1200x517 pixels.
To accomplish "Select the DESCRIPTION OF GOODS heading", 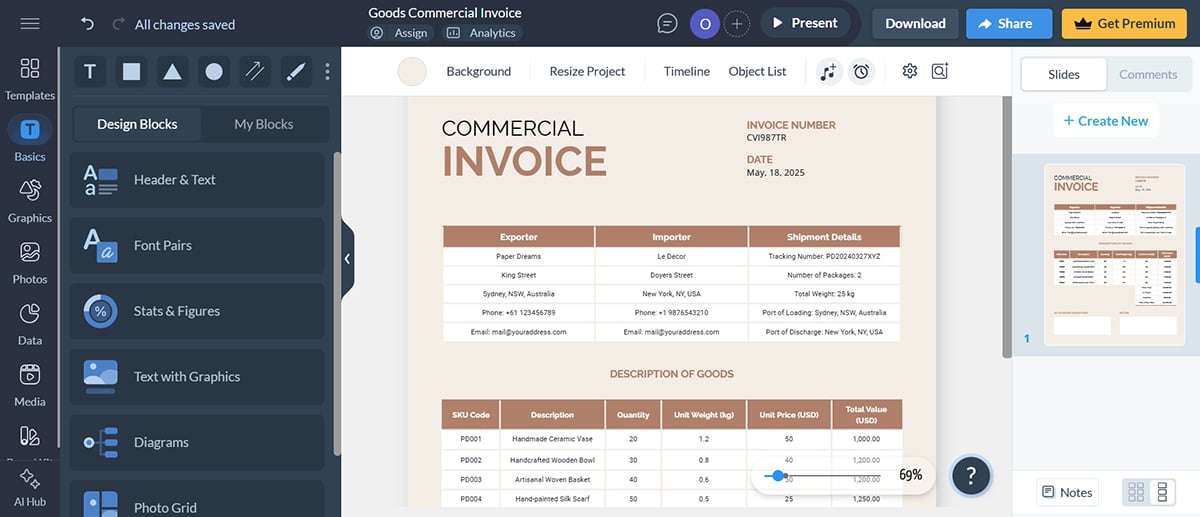I will [x=672, y=374].
